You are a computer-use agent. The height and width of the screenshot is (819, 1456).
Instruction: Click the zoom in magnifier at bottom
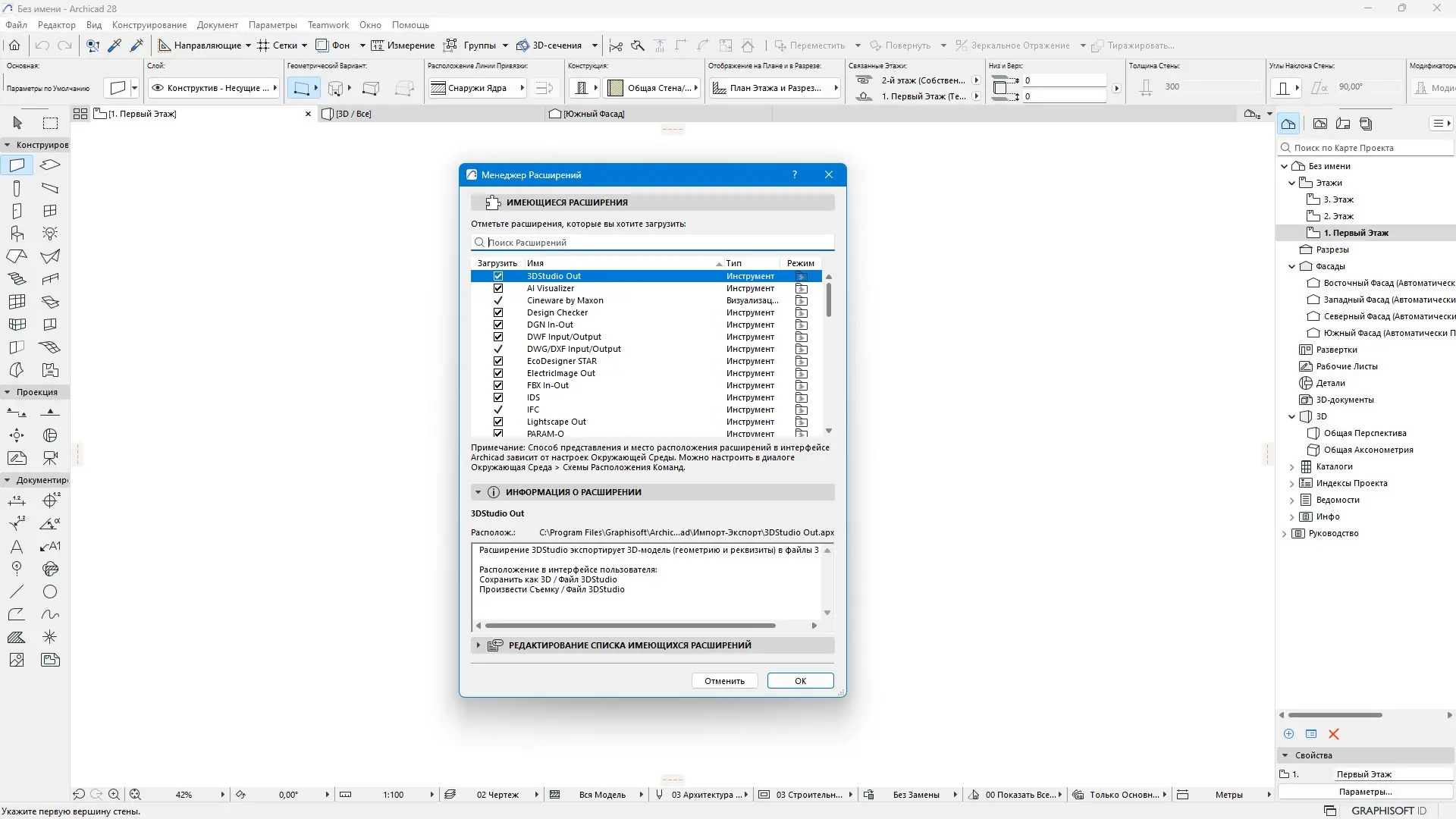[114, 795]
